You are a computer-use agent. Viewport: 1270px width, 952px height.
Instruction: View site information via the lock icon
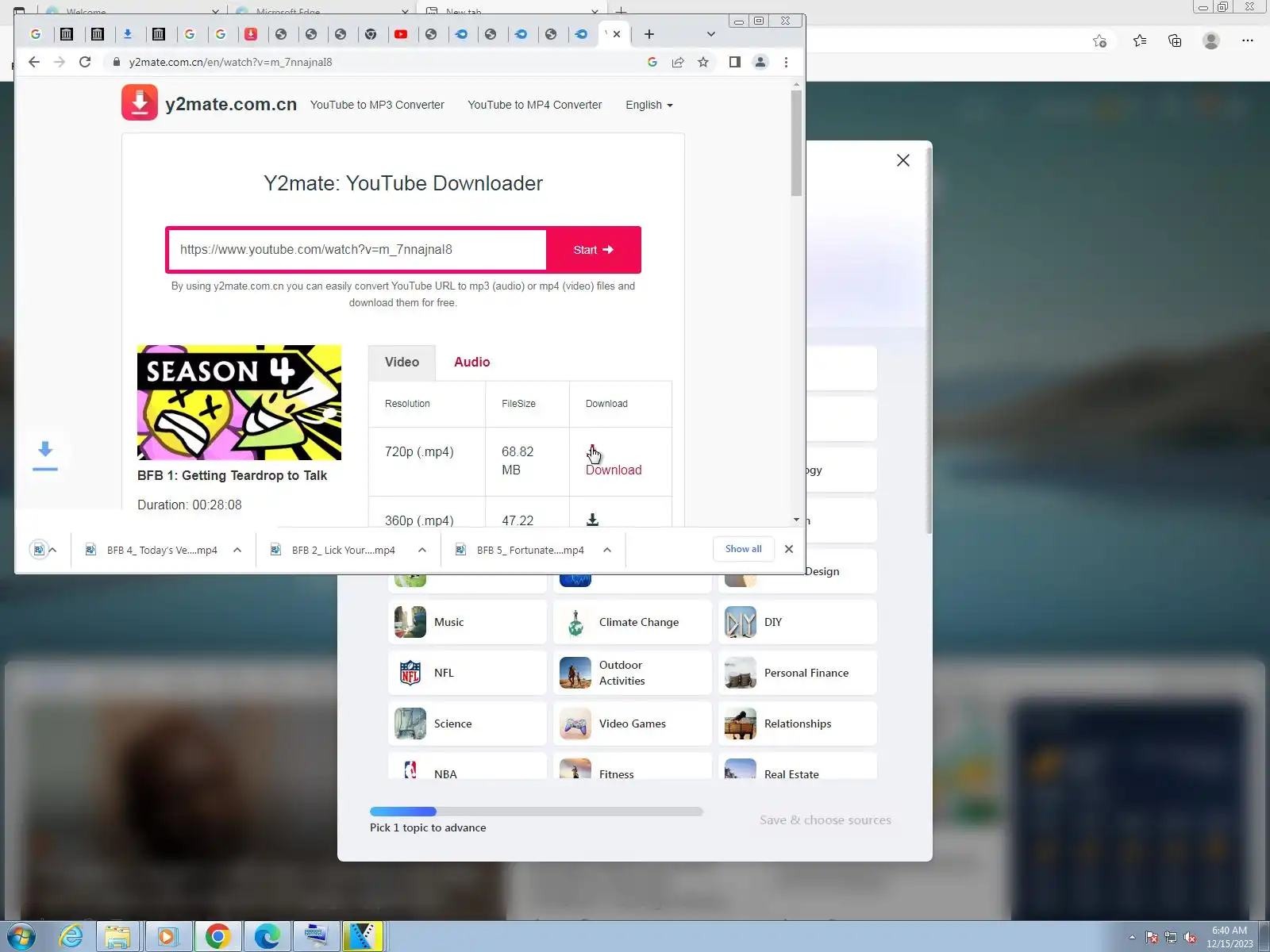[117, 62]
